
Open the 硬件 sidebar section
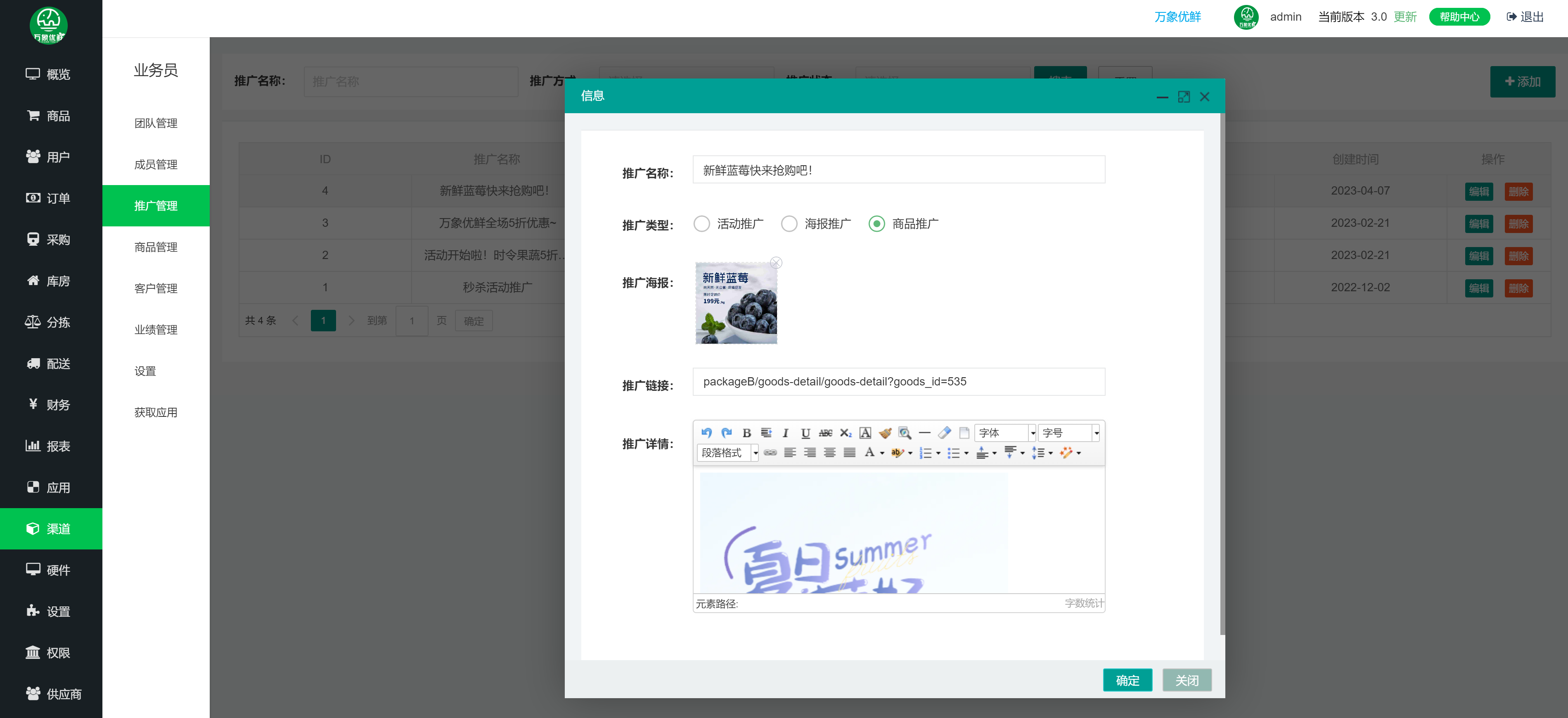point(51,570)
